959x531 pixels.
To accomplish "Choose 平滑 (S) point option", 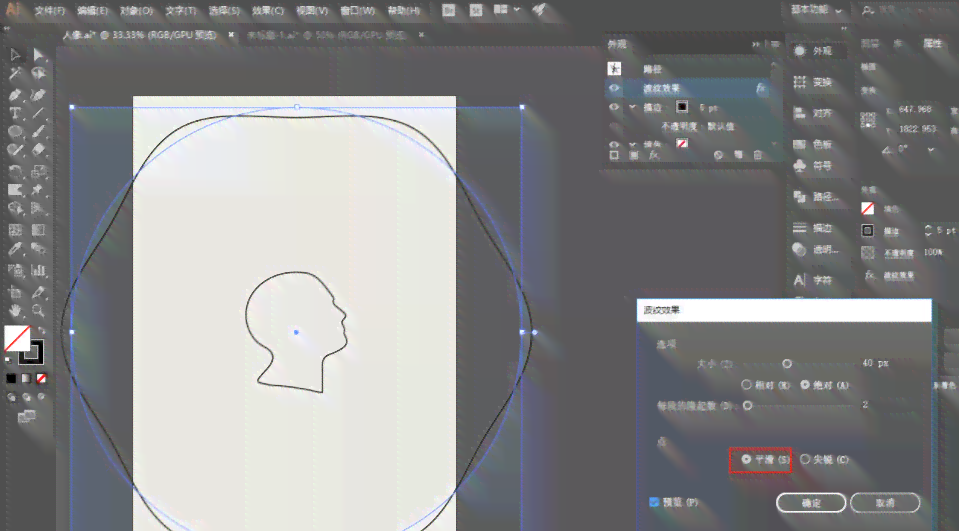I will click(765, 459).
